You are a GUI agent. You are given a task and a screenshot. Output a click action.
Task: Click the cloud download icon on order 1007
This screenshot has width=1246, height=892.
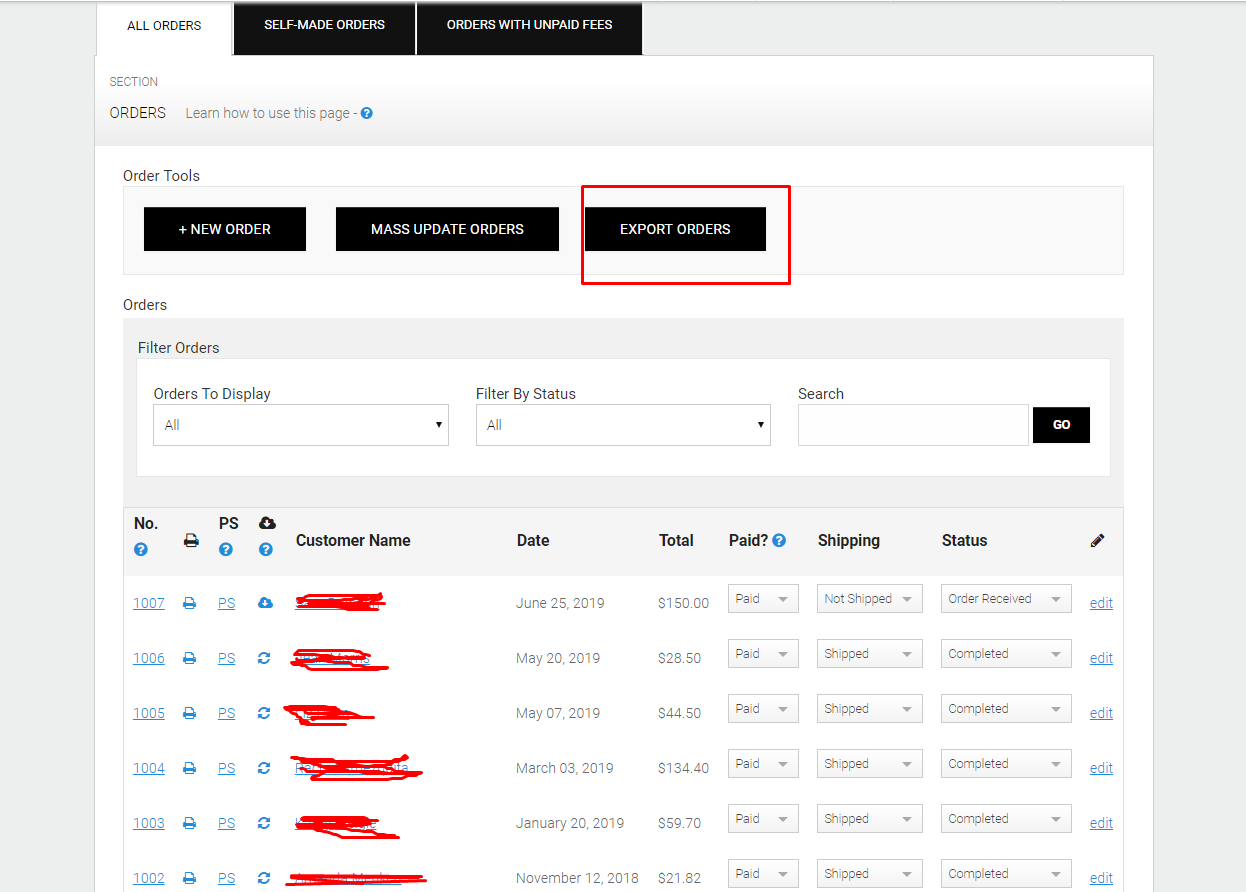[264, 602]
